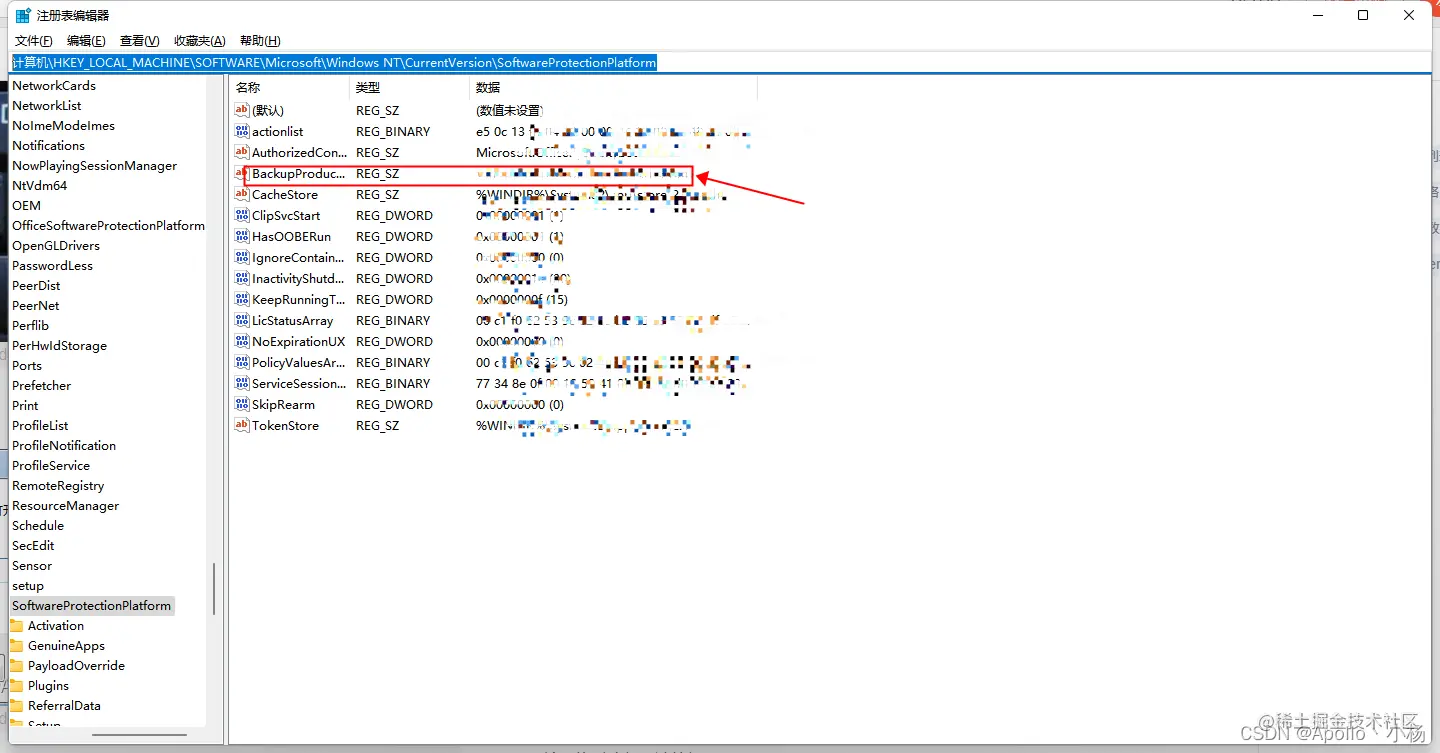Screen dimensions: 1440x753
Task: Open the 文件(F) menu
Action: 34,41
